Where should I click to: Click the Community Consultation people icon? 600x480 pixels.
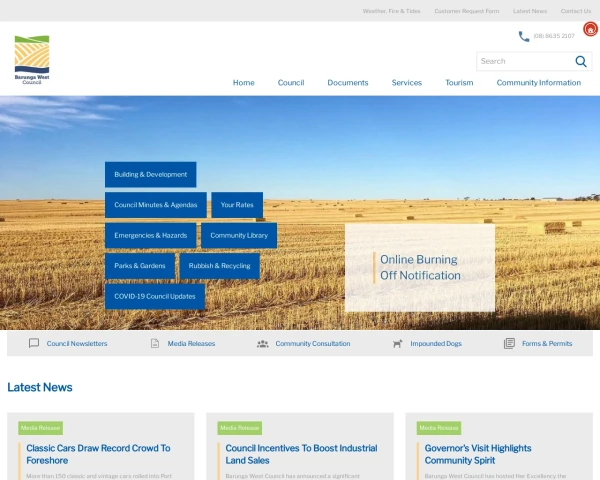pyautogui.click(x=262, y=344)
